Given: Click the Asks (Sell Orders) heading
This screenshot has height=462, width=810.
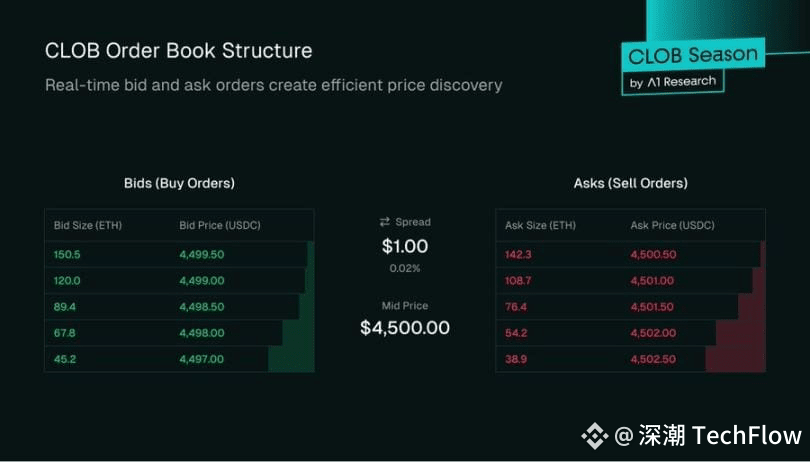Looking at the screenshot, I should click(x=630, y=183).
